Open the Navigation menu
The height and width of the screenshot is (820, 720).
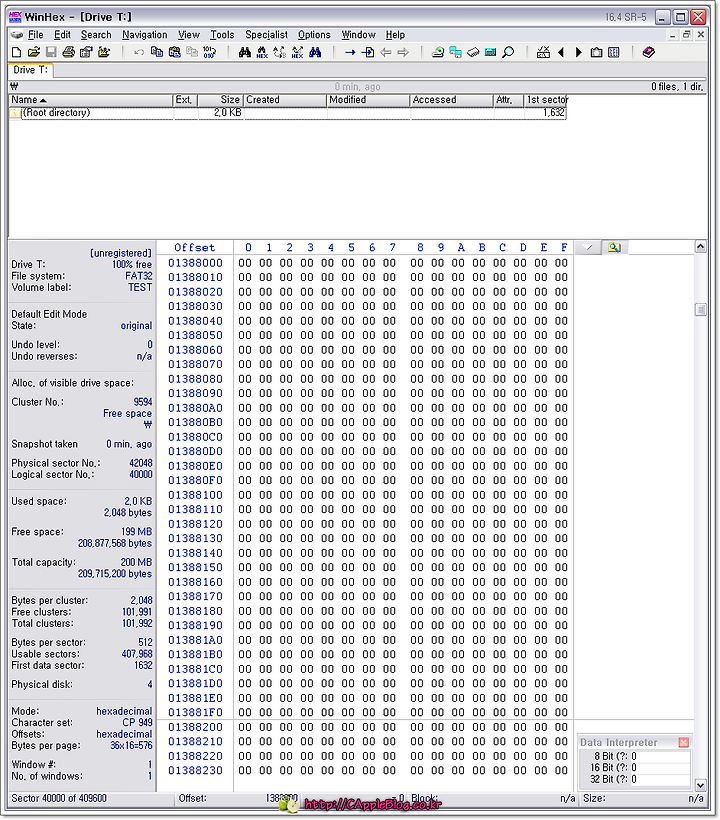click(x=145, y=35)
